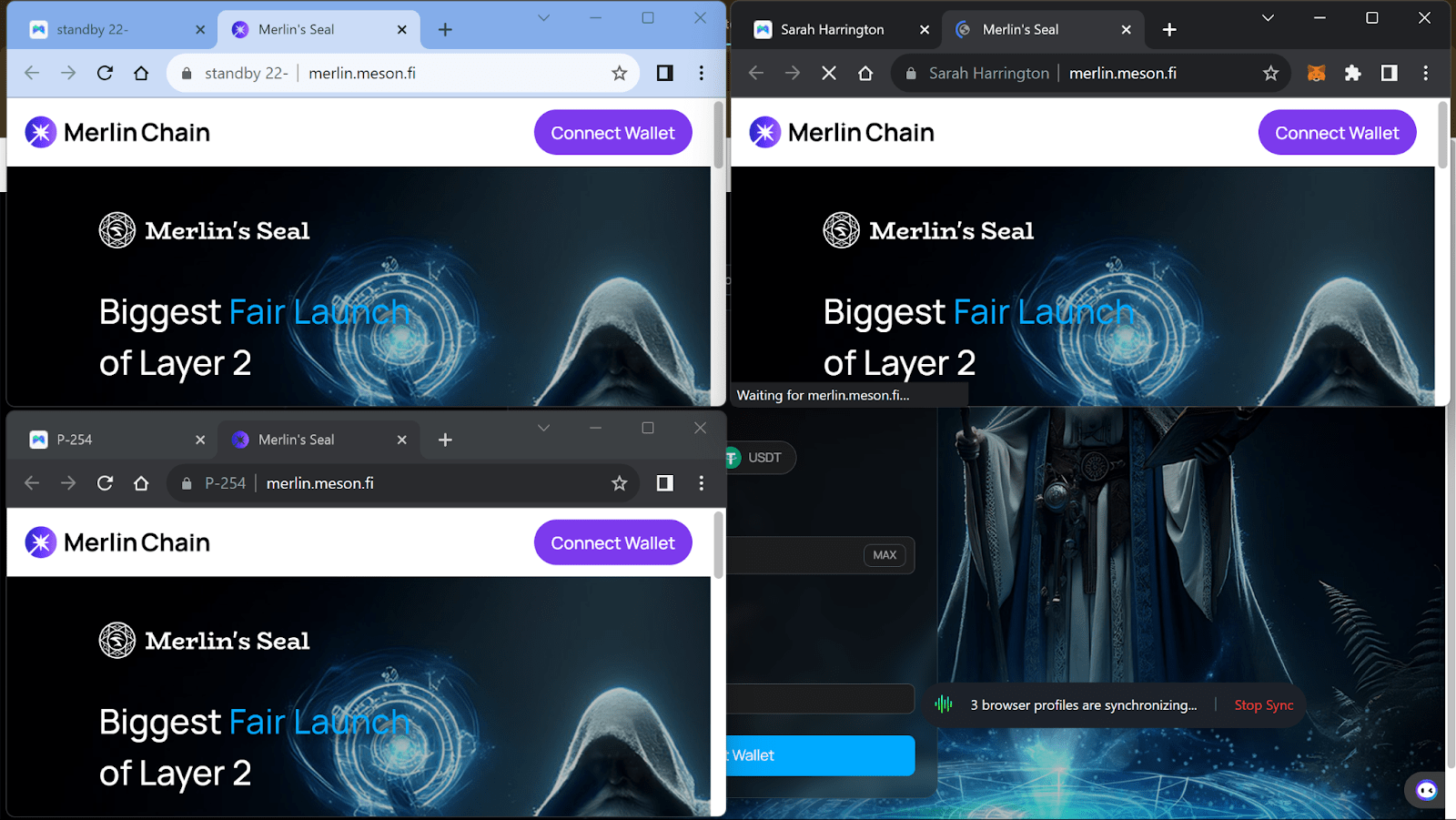
Task: Click the MAX amount button
Action: click(885, 555)
